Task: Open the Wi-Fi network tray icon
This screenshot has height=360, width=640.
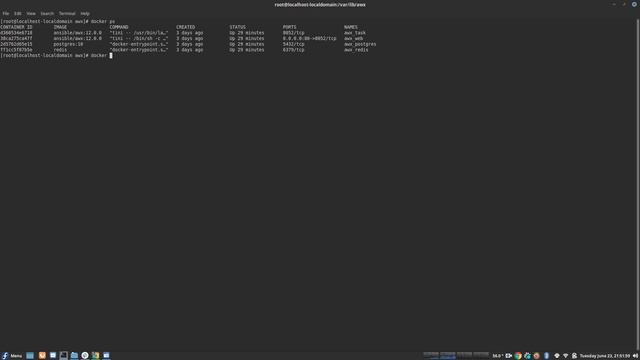Action: pos(566,356)
